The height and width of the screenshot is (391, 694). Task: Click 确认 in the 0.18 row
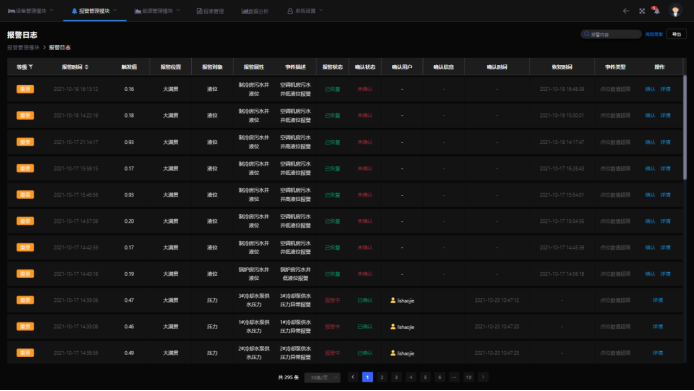[650, 115]
